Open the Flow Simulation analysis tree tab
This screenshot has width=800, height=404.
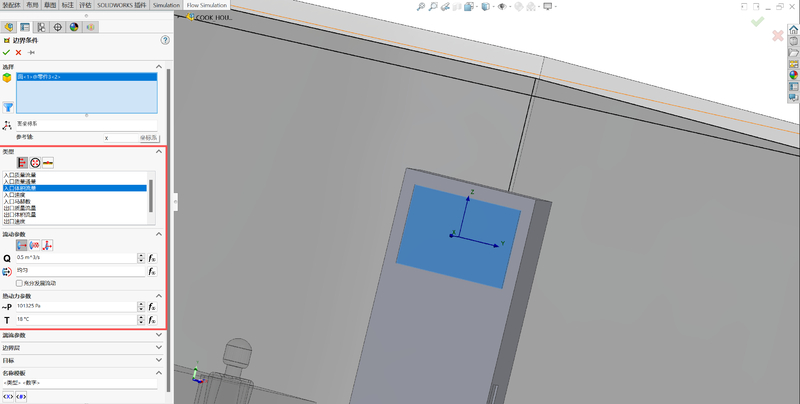pyautogui.click(x=90, y=27)
